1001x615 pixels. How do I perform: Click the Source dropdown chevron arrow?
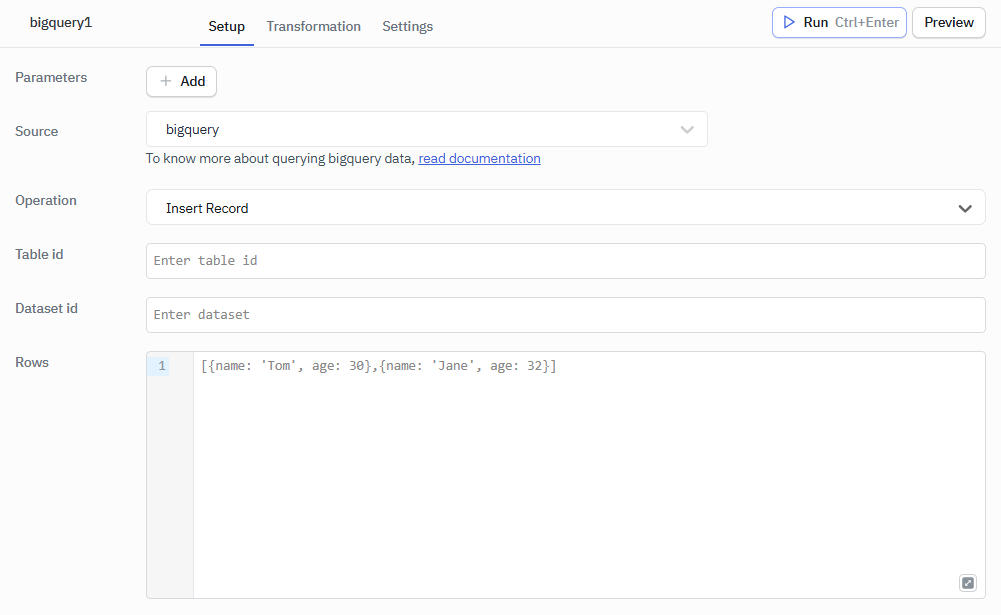687,129
